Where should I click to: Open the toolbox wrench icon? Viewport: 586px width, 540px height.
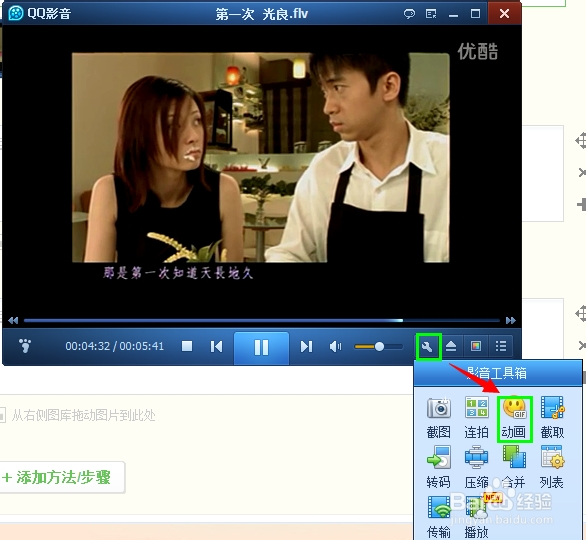tap(428, 347)
